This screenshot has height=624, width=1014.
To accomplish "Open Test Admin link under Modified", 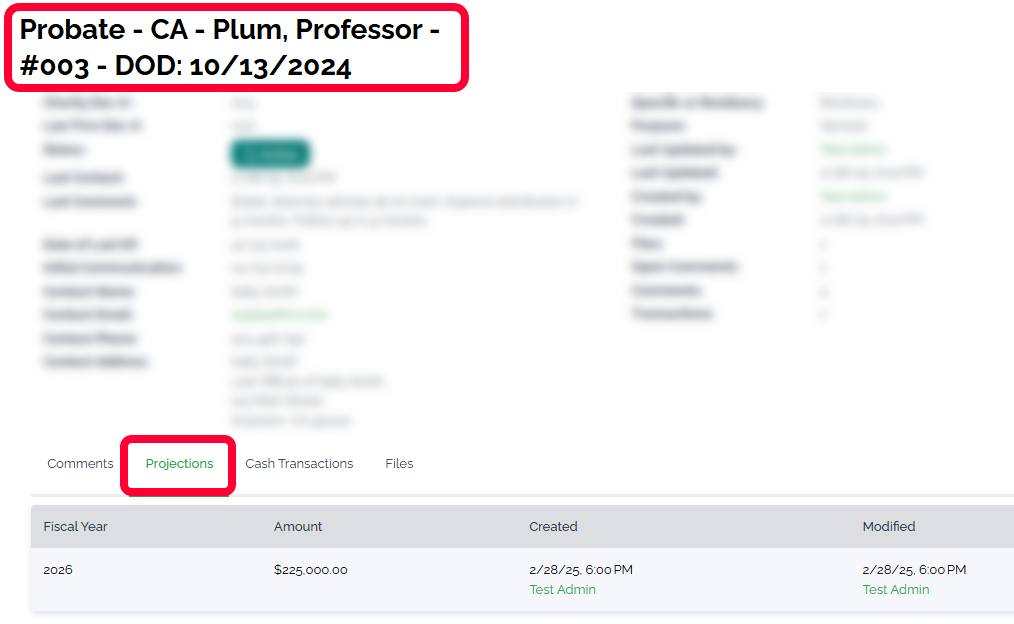I will click(x=896, y=590).
